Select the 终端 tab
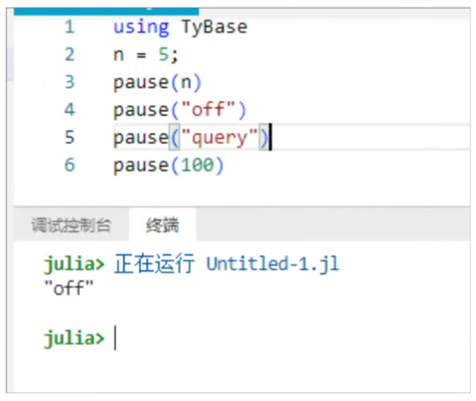476x401 pixels. click(x=162, y=225)
